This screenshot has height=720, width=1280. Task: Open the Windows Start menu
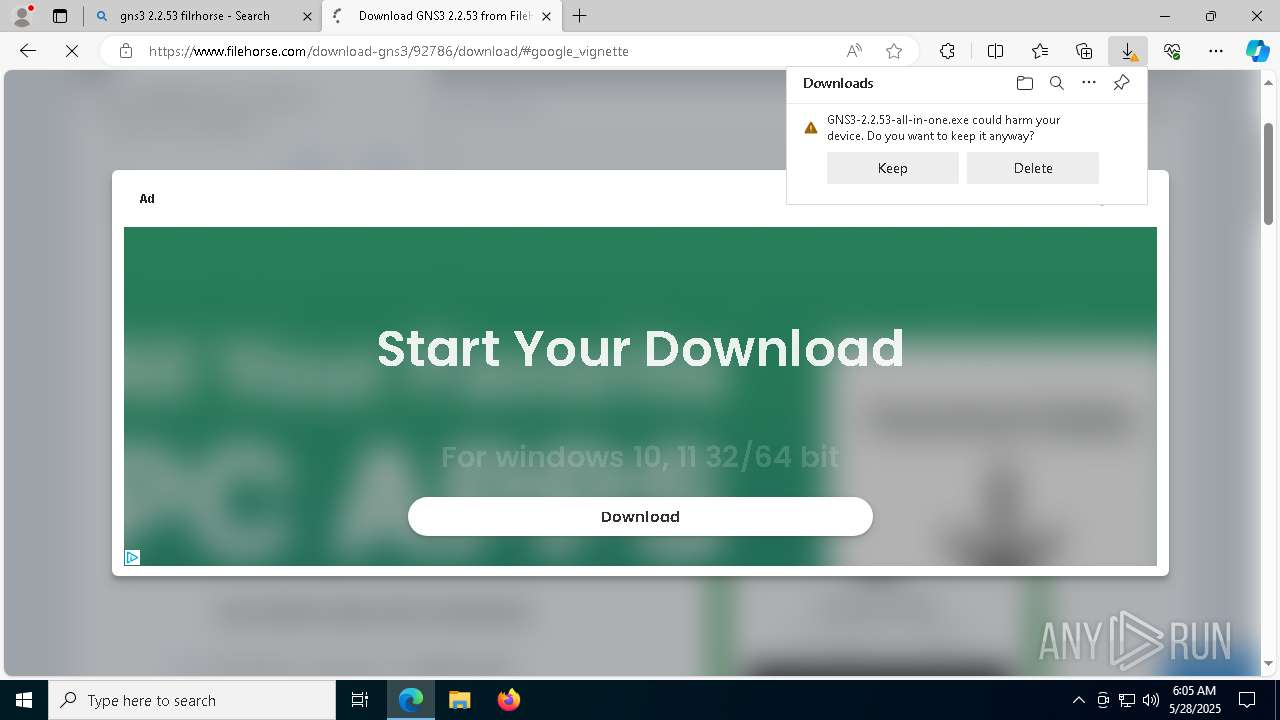click(24, 700)
